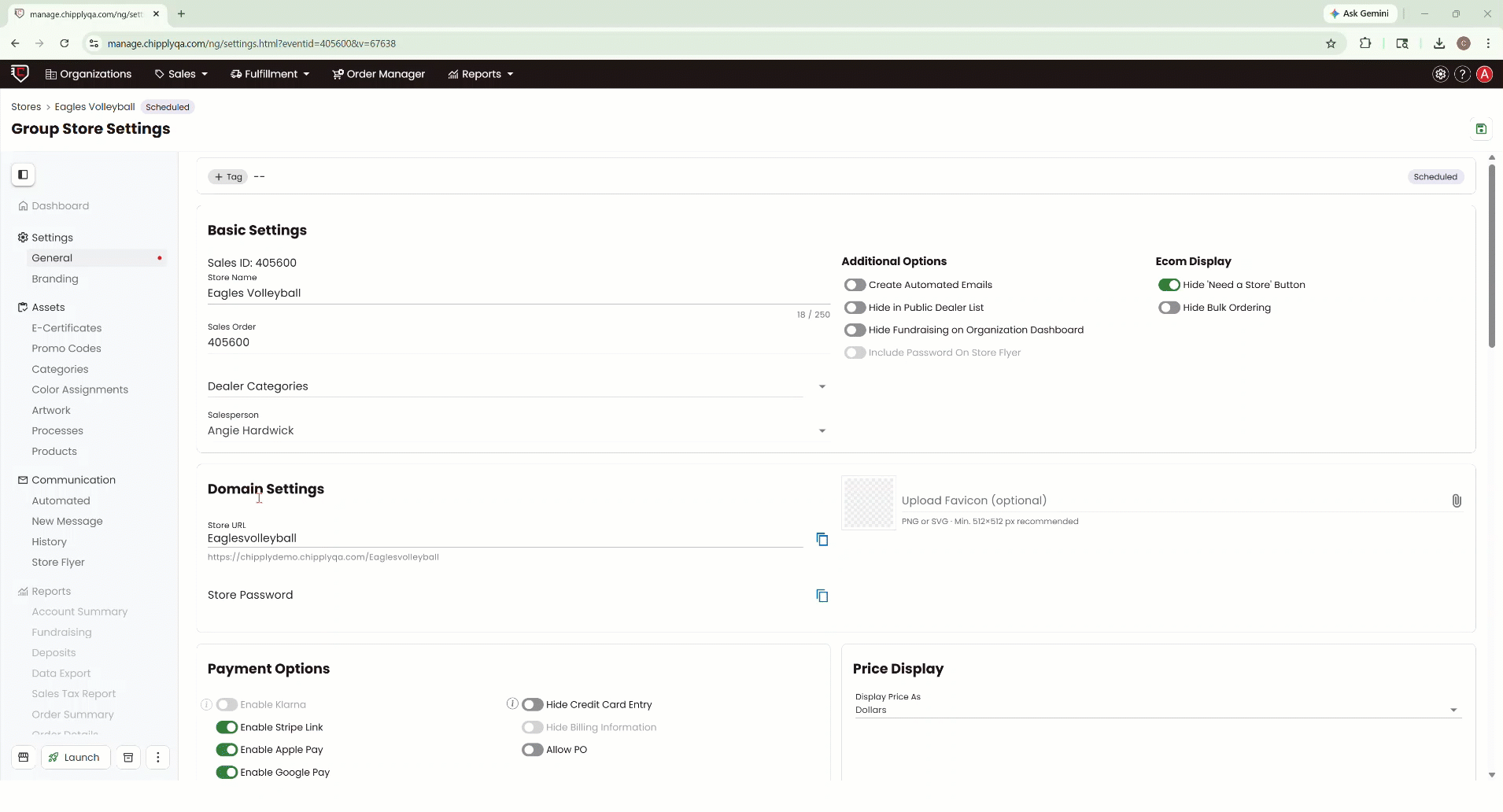1503x812 pixels.
Task: Click the favicon upload paperclip icon
Action: (x=1456, y=500)
